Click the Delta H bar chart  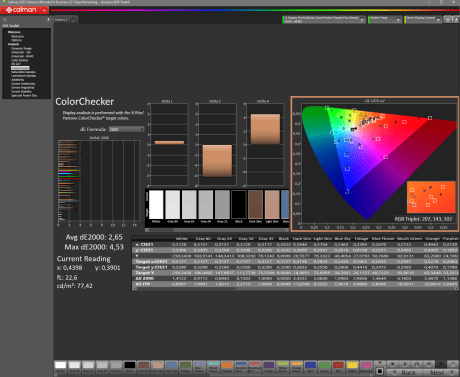point(264,144)
